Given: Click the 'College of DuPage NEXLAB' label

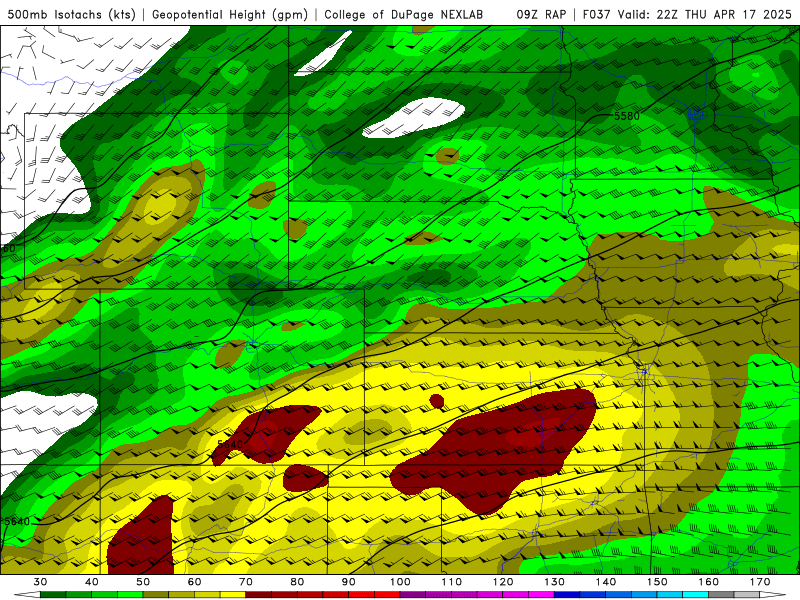Looking at the screenshot, I should tap(403, 14).
